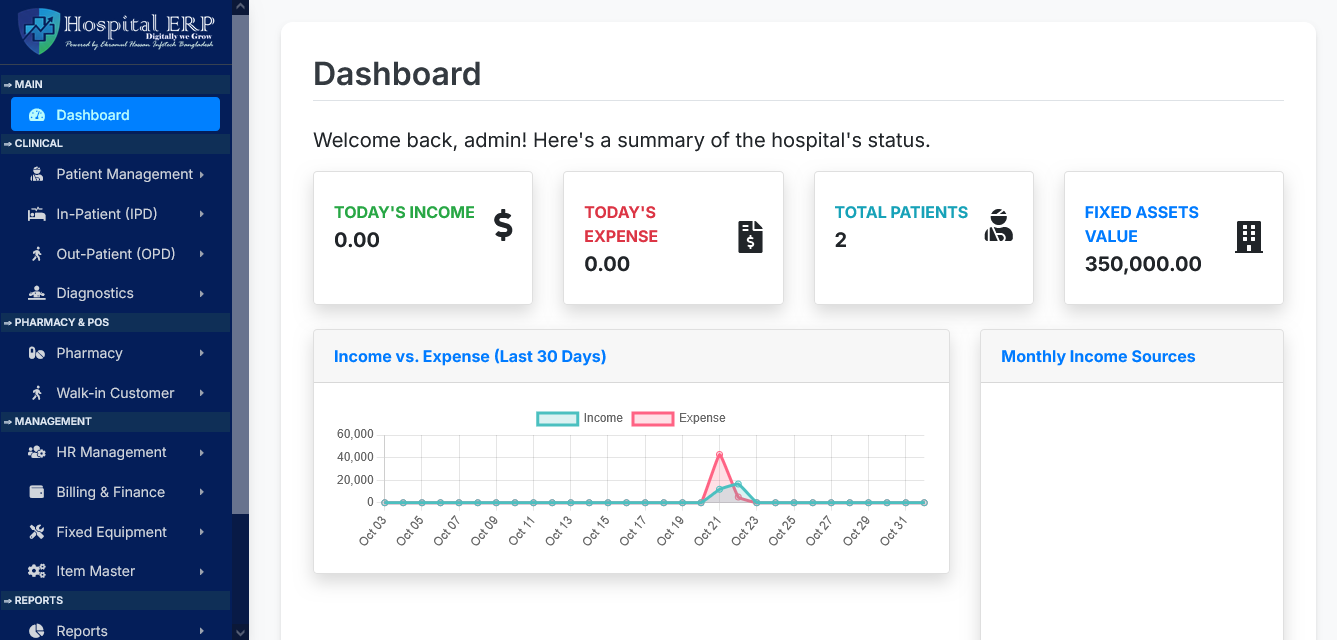Select the Fixed Equipment wrench icon

click(35, 532)
